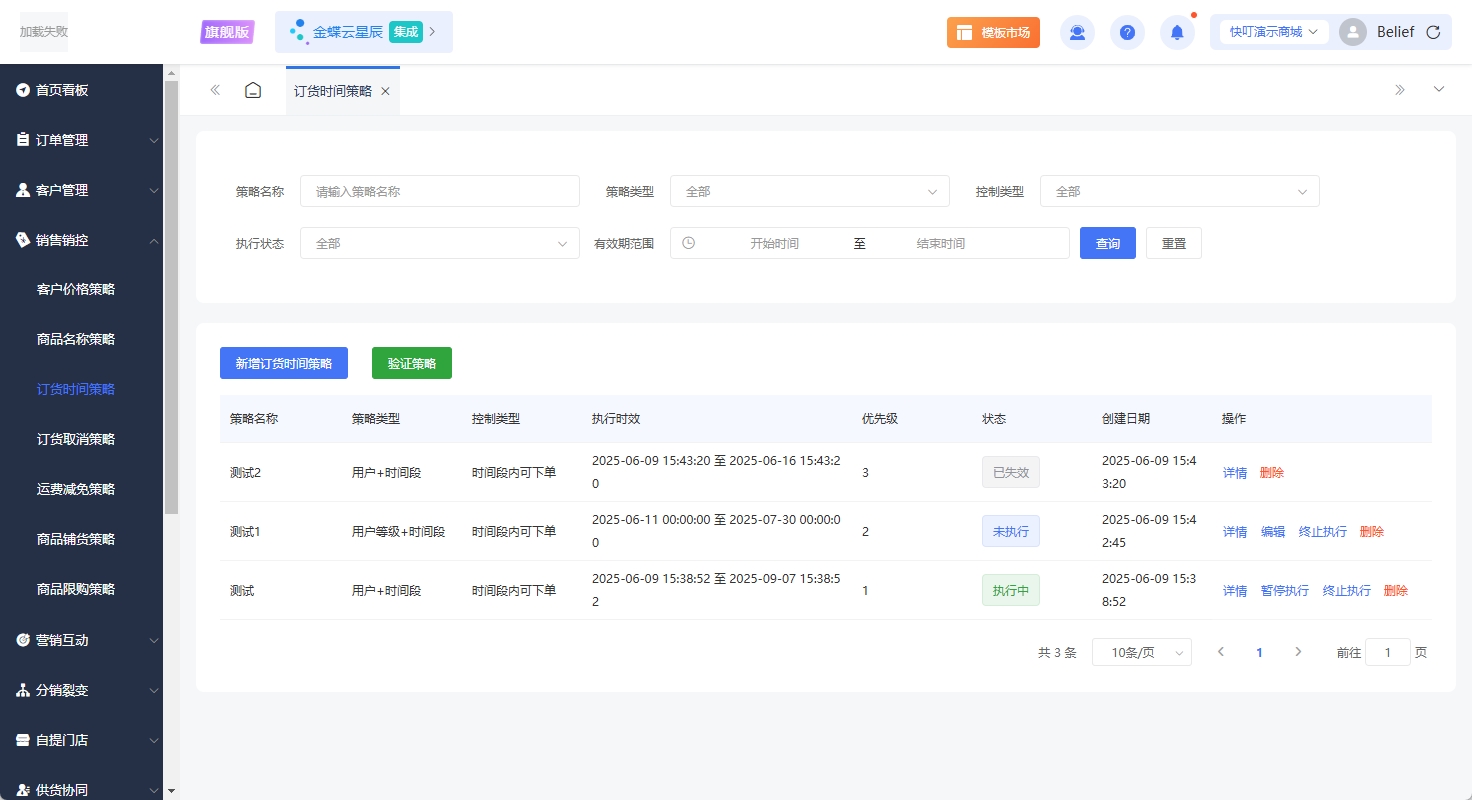Screen dimensions: 1472x800
Task: Click the 客户管理 person icon
Action: pyautogui.click(x=23, y=190)
